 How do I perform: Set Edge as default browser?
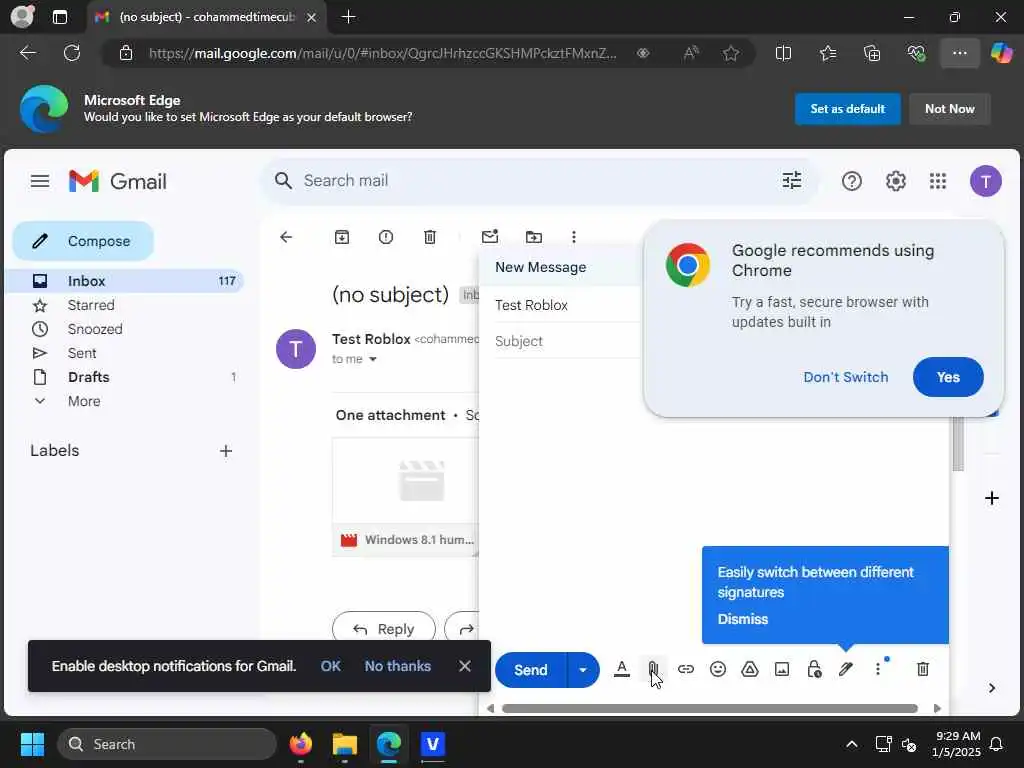(x=848, y=109)
